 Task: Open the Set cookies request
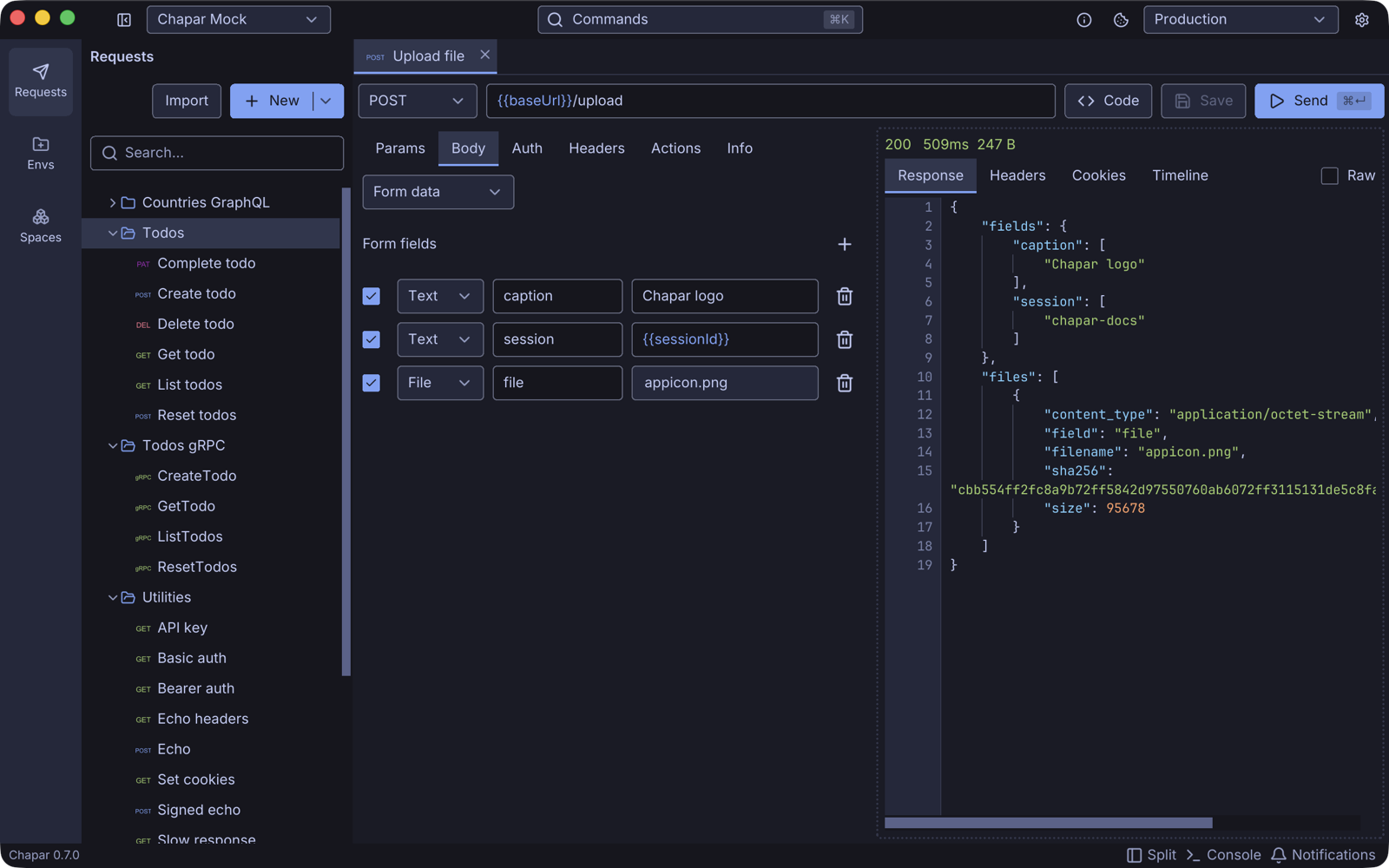point(210,779)
